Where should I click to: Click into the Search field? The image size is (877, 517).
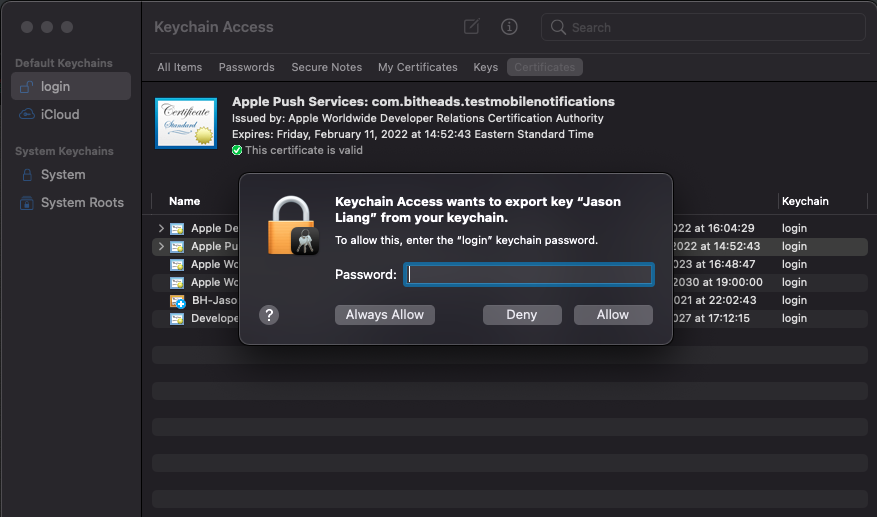pyautogui.click(x=703, y=27)
